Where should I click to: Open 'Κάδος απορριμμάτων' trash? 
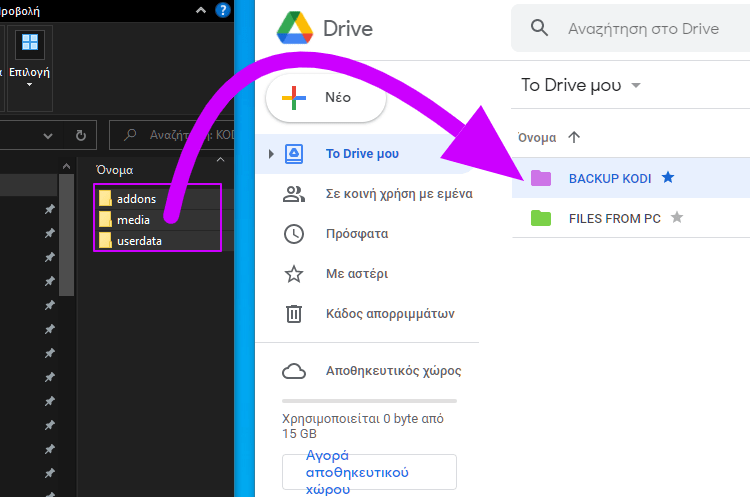pyautogui.click(x=390, y=314)
